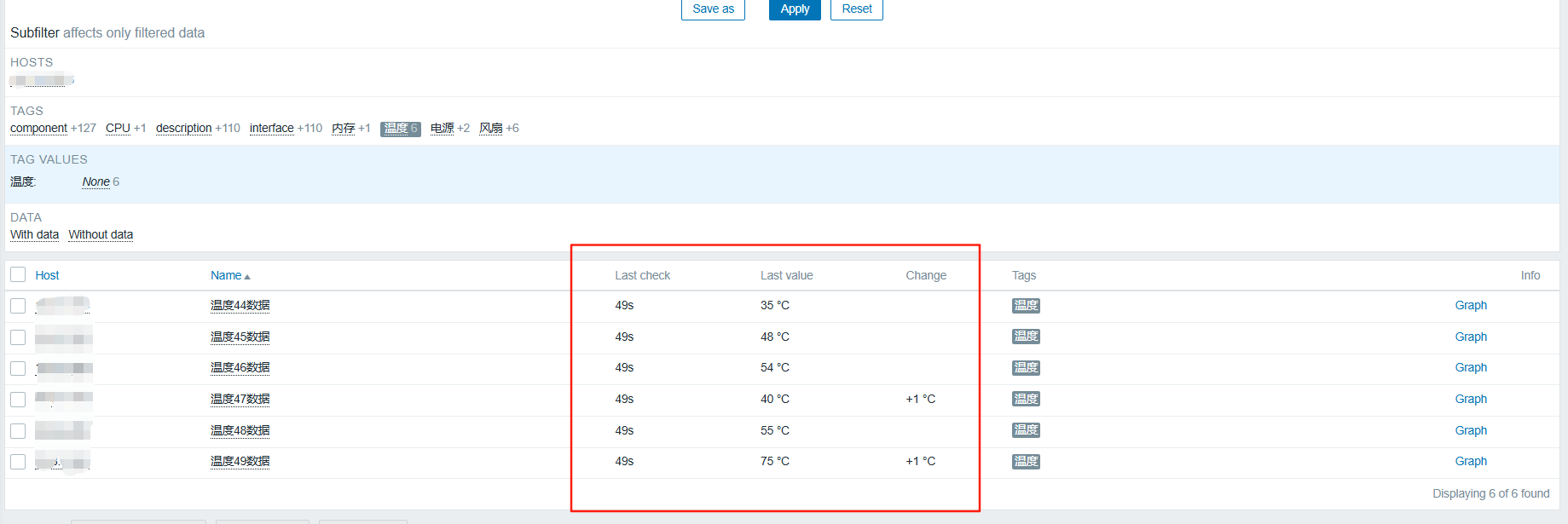The width and height of the screenshot is (1568, 524).
Task: Click the 温度 tag badge on 温度45数据 row
Action: [1025, 337]
